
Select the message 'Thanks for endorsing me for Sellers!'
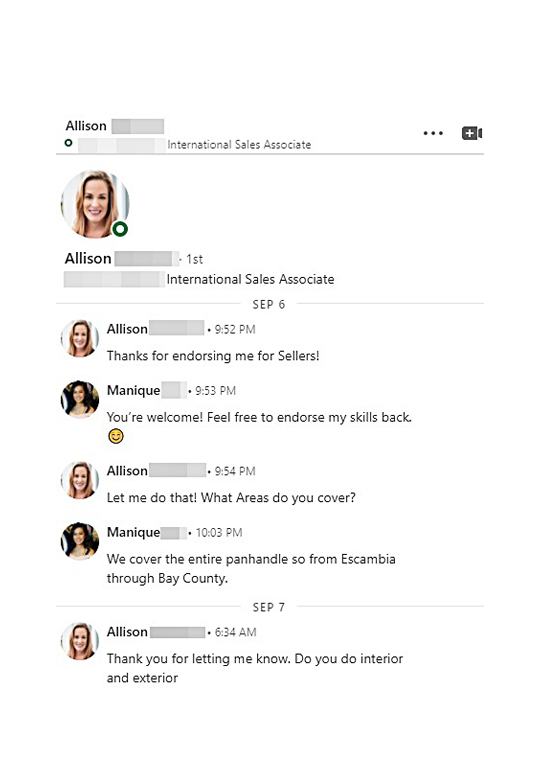(213, 356)
